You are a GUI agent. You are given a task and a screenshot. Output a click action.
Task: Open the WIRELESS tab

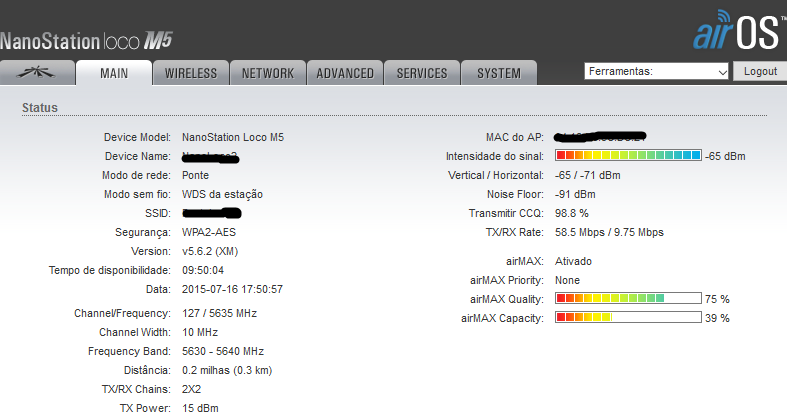coord(191,73)
